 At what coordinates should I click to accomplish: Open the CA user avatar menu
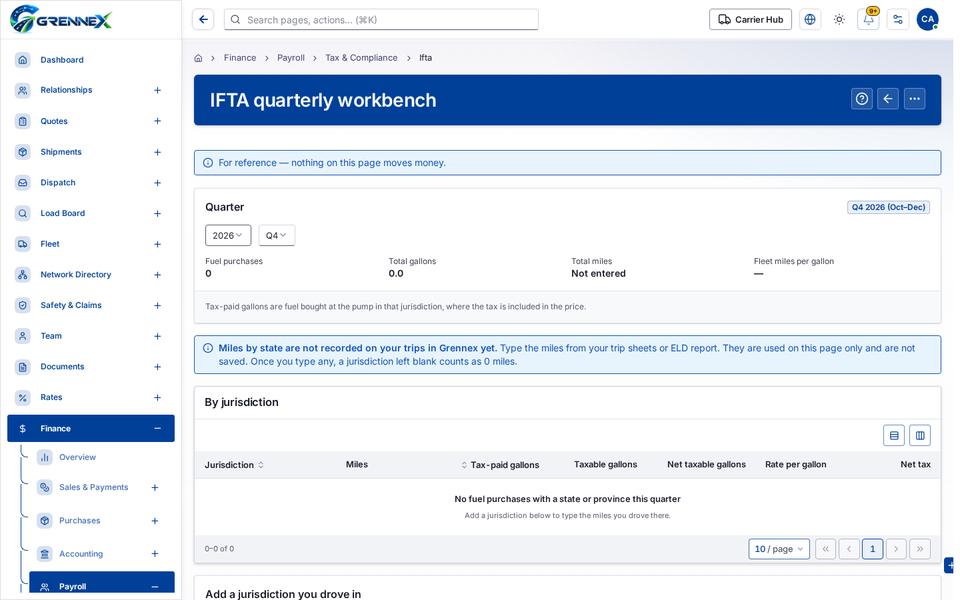(928, 20)
